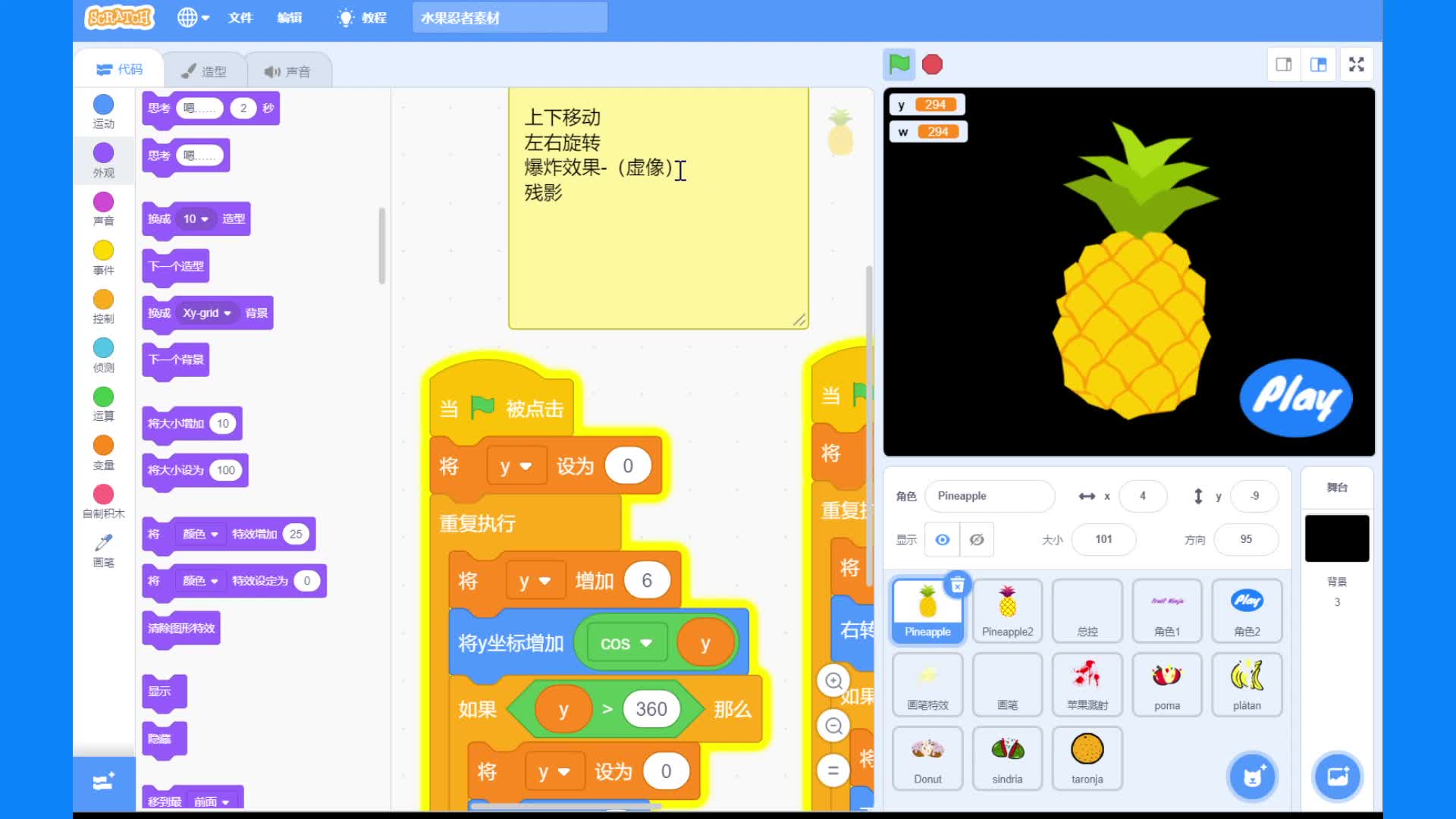Open y variable dropdown in 设为 0 block

click(516, 466)
